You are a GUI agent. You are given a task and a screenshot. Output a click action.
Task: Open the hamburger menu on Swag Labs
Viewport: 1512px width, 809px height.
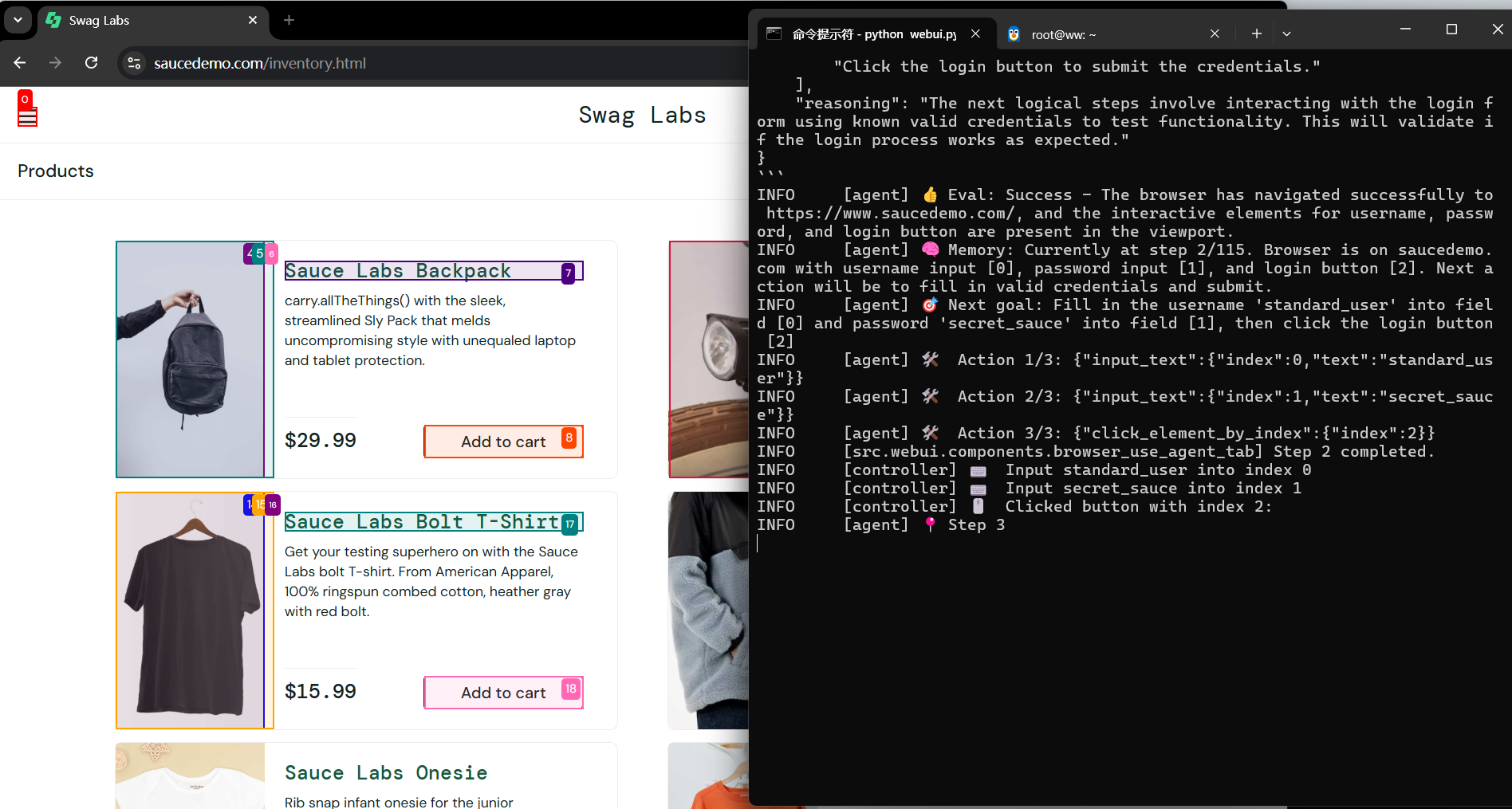[x=27, y=118]
